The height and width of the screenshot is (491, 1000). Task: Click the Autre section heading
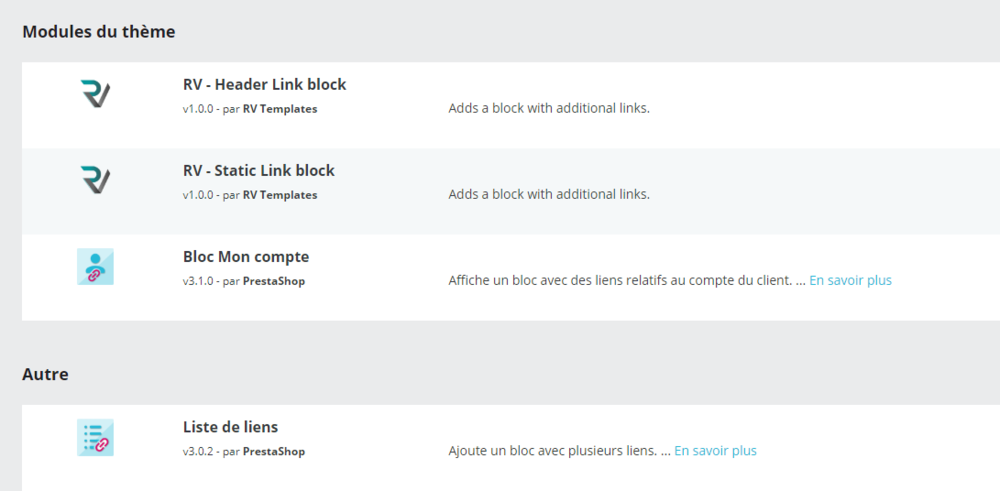(45, 375)
